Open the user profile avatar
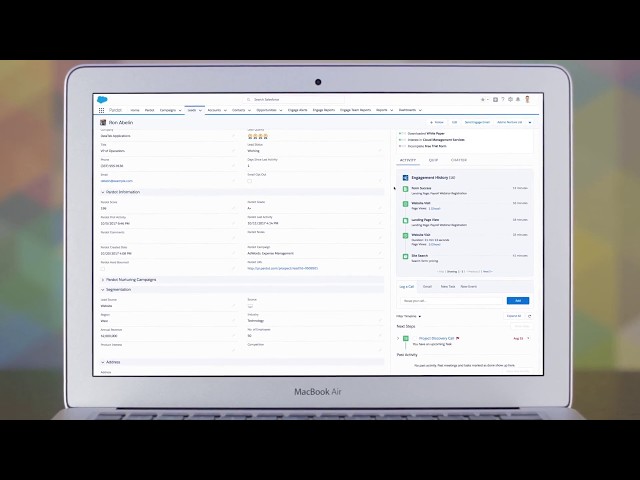The width and height of the screenshot is (640, 480). 527,99
